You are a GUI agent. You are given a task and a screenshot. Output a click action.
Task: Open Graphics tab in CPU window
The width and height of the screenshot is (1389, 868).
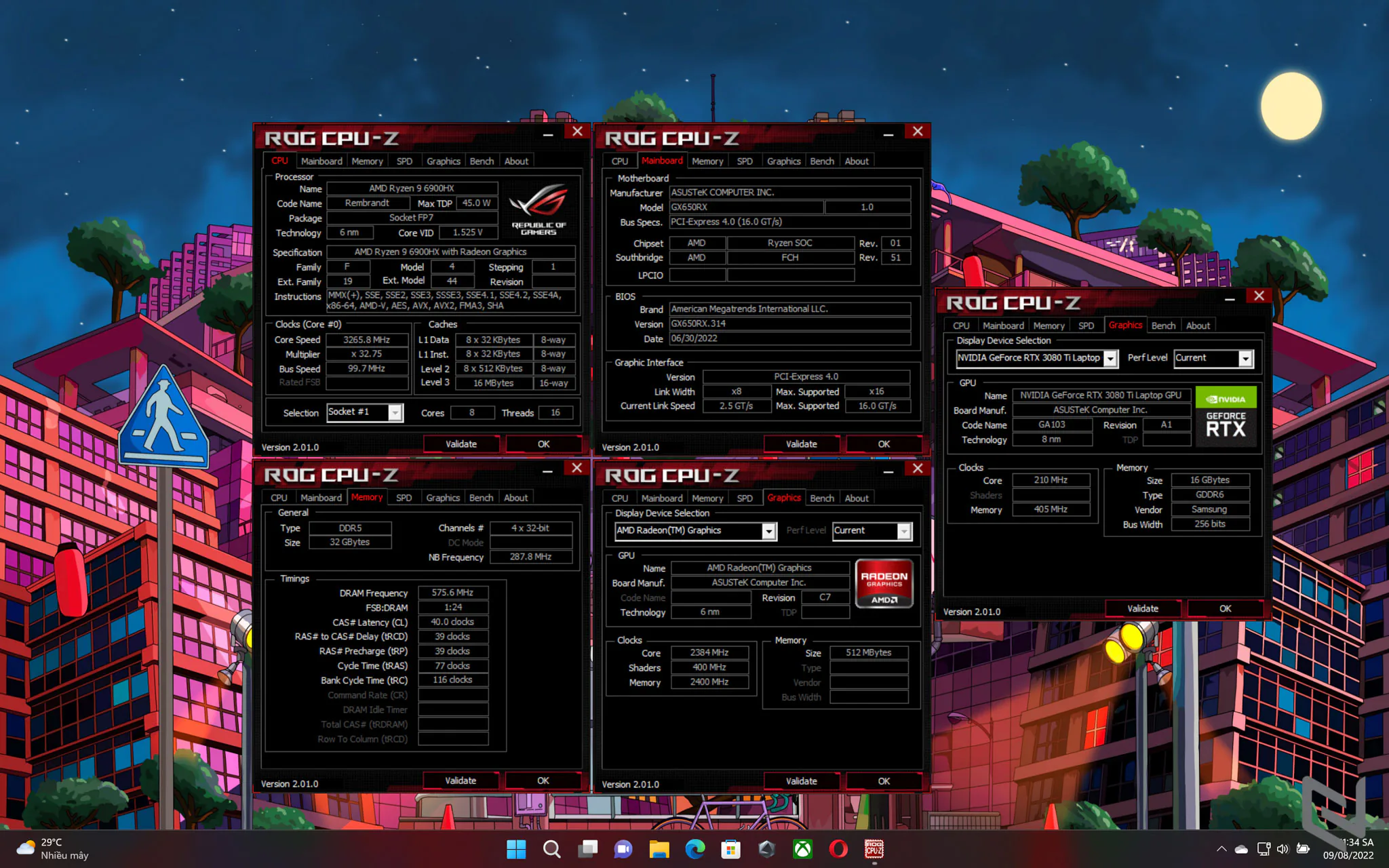coord(444,161)
